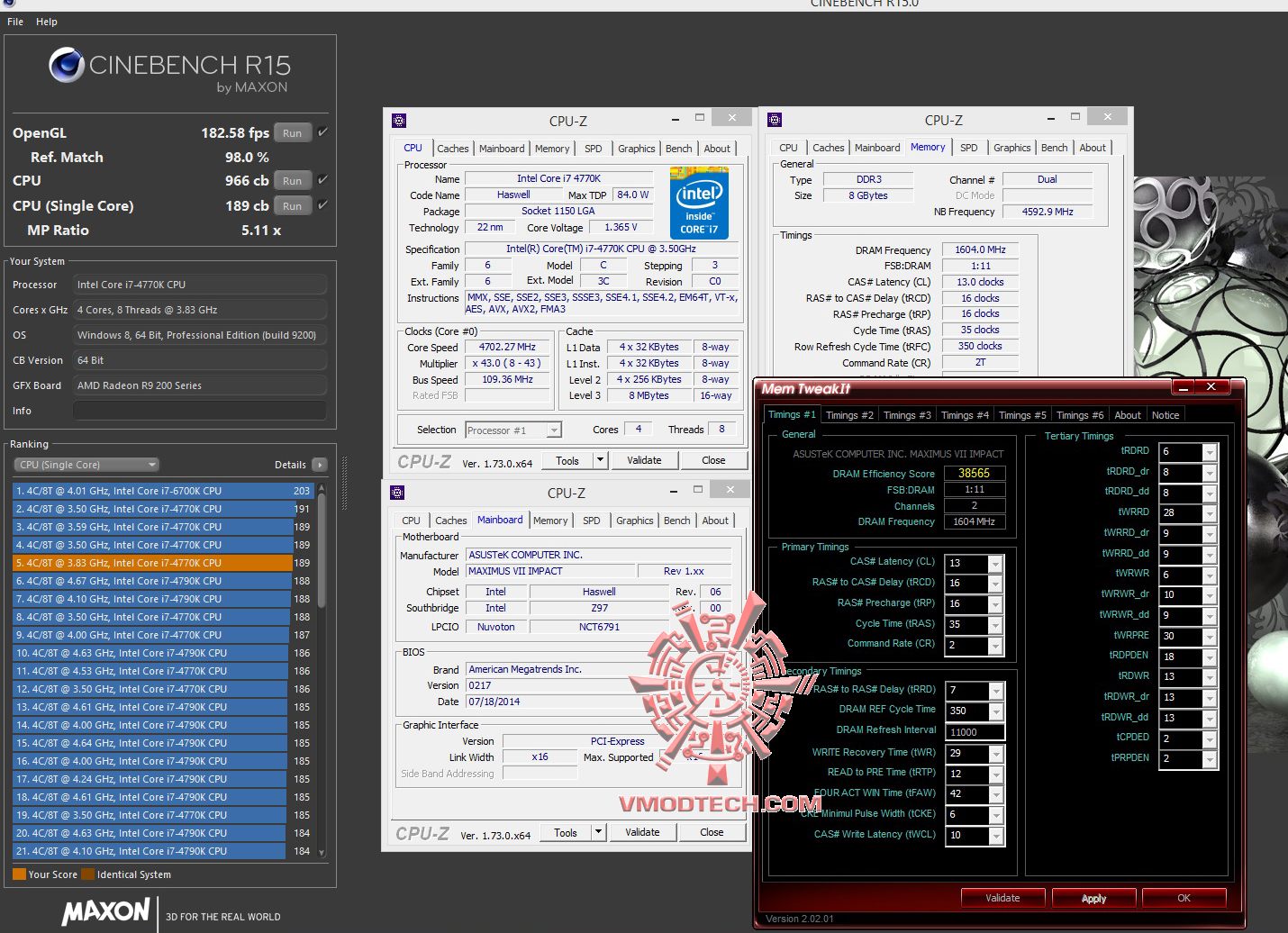Toggle the OpenGL test checkbox
Screen dimensions: 1288x933
(322, 132)
